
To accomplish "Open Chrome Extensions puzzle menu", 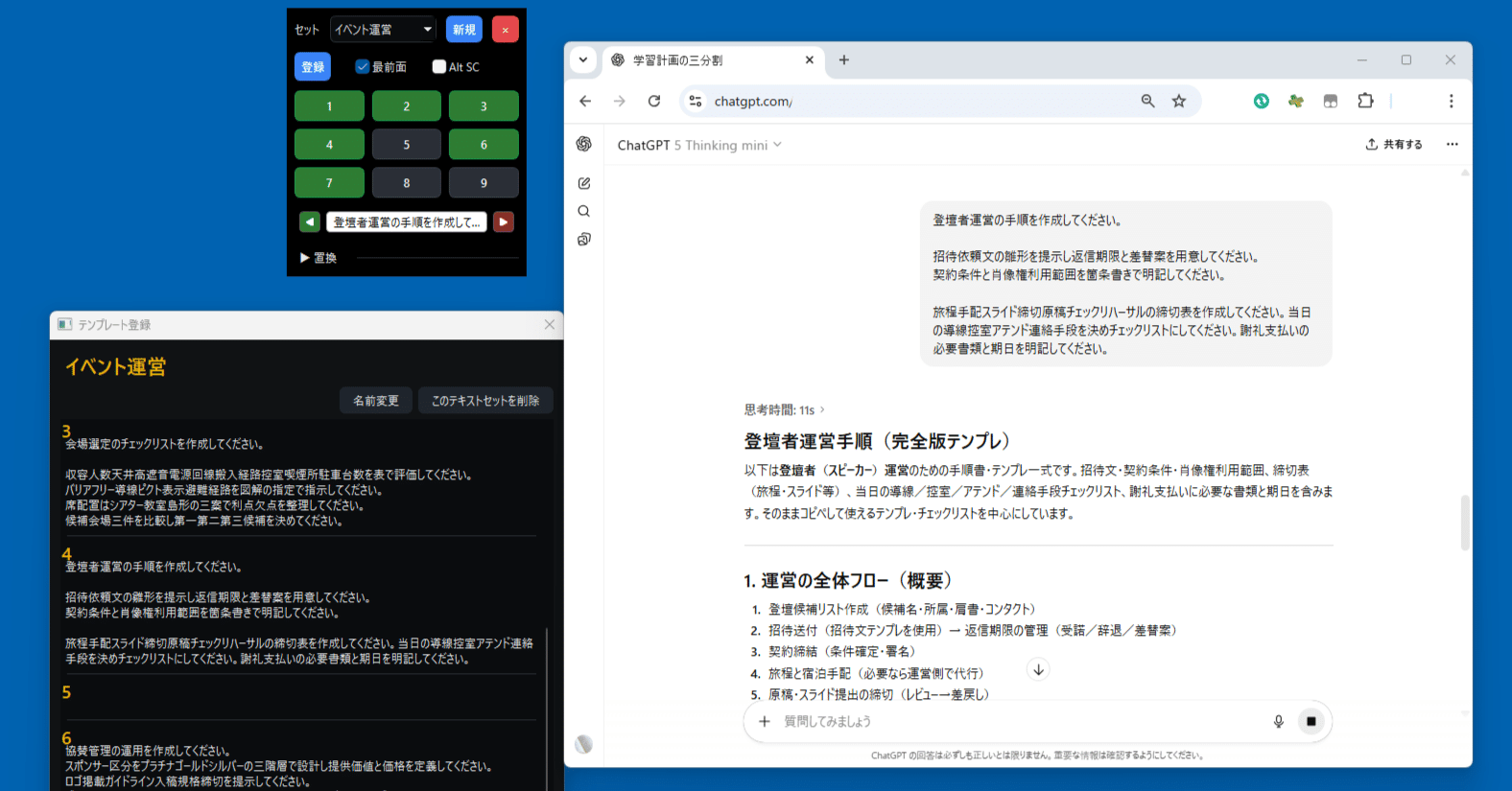I will (x=1365, y=101).
